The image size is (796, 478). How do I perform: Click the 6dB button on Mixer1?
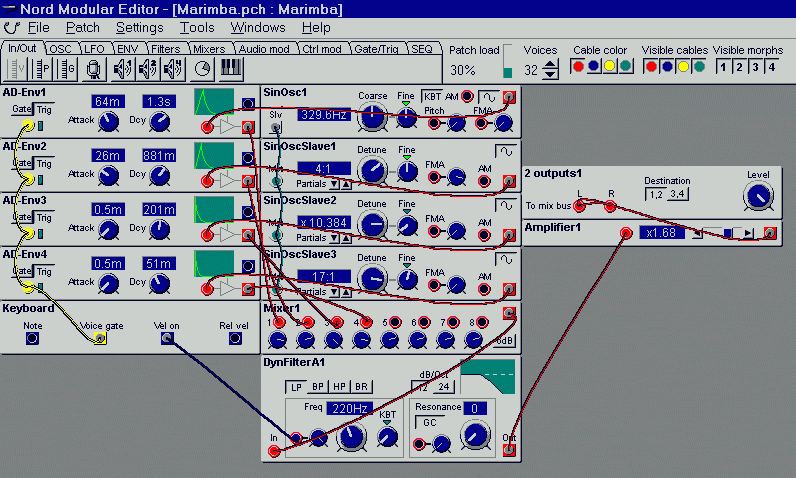pos(505,339)
